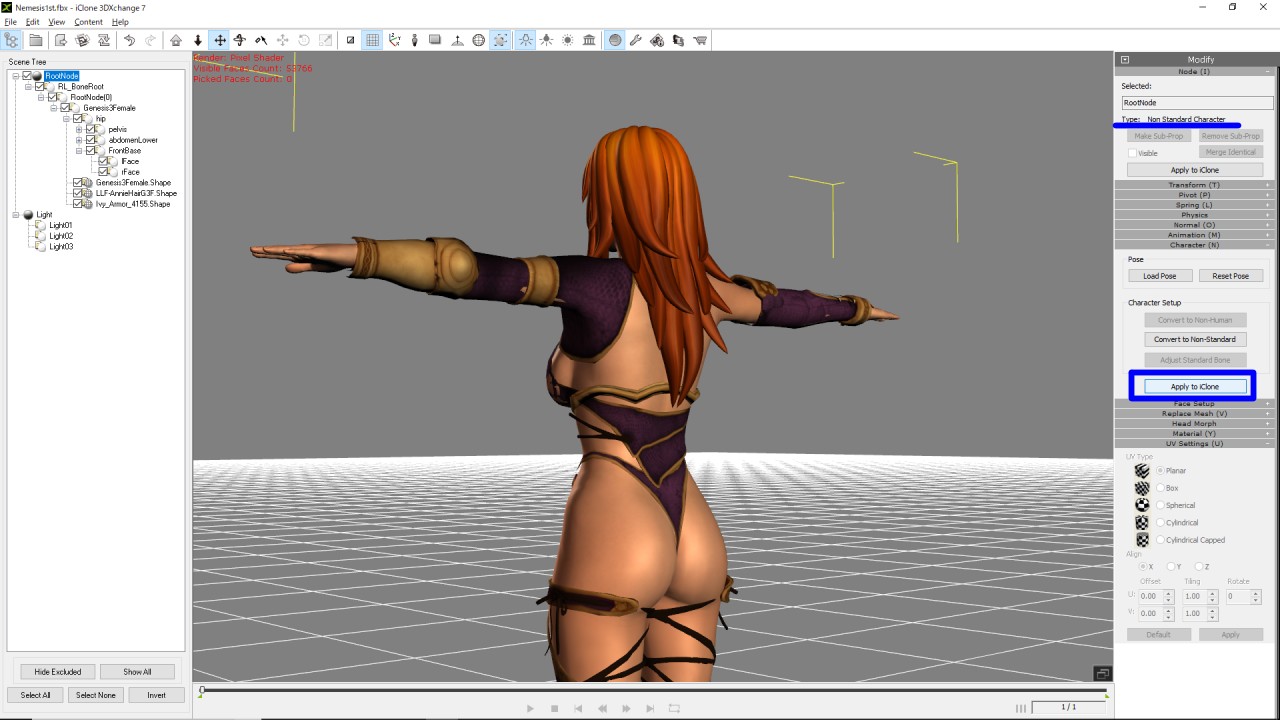Viewport: 1280px width, 720px height.
Task: Click the wrench preferences toolbar icon
Action: (x=636, y=40)
